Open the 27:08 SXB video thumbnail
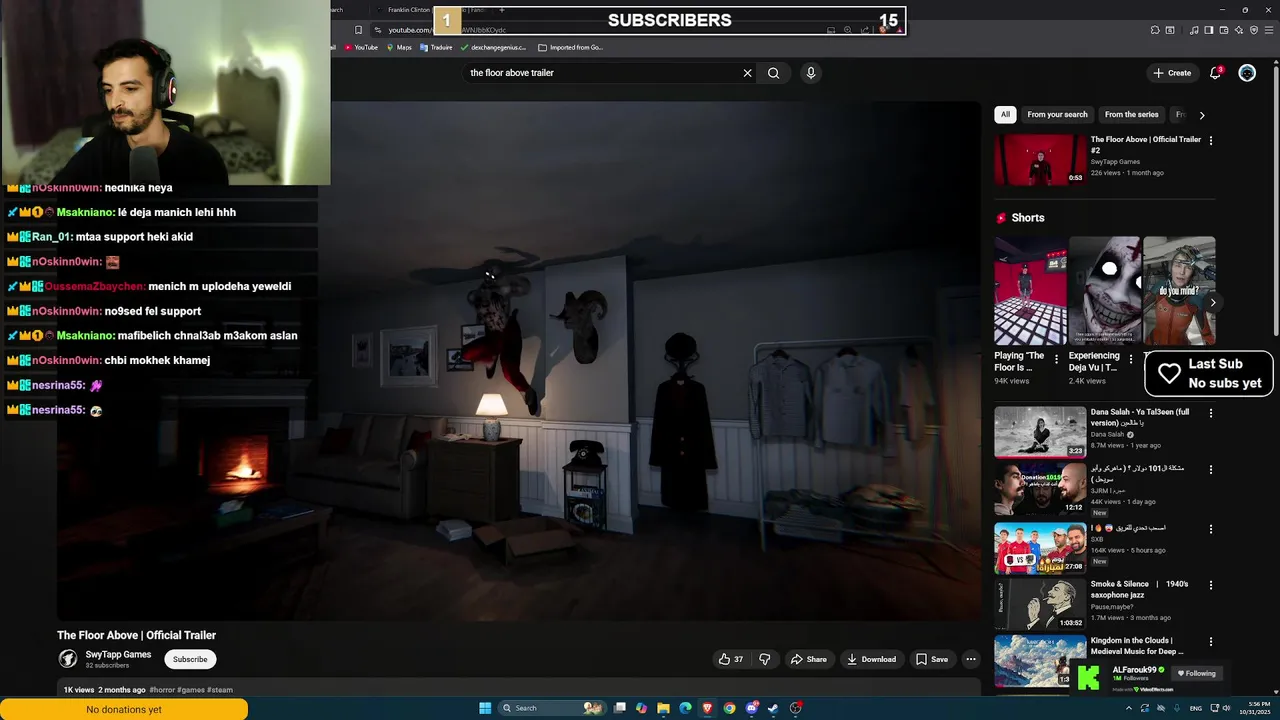Image resolution: width=1280 pixels, height=720 pixels. [1040, 547]
